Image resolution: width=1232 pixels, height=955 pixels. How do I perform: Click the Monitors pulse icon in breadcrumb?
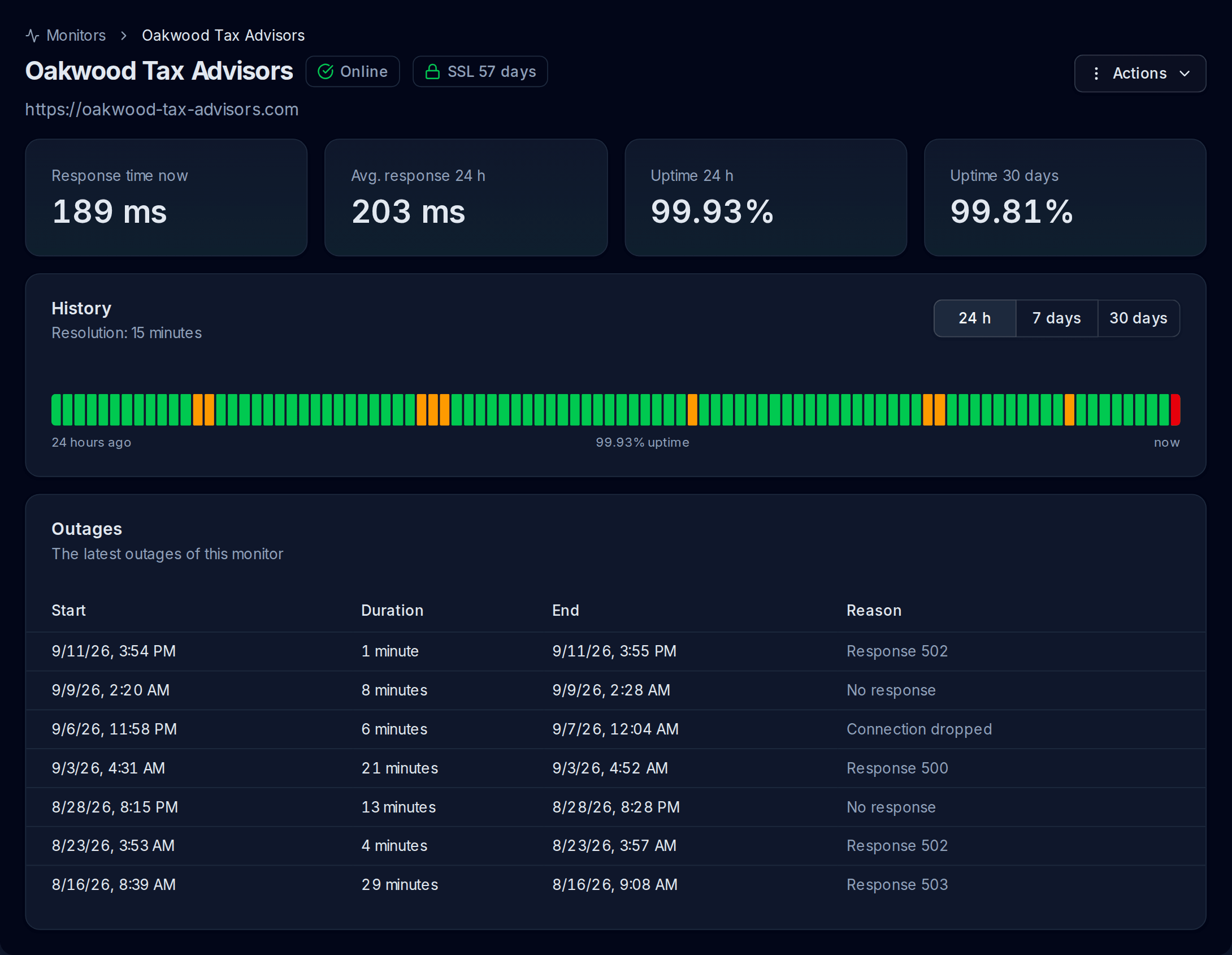point(32,36)
